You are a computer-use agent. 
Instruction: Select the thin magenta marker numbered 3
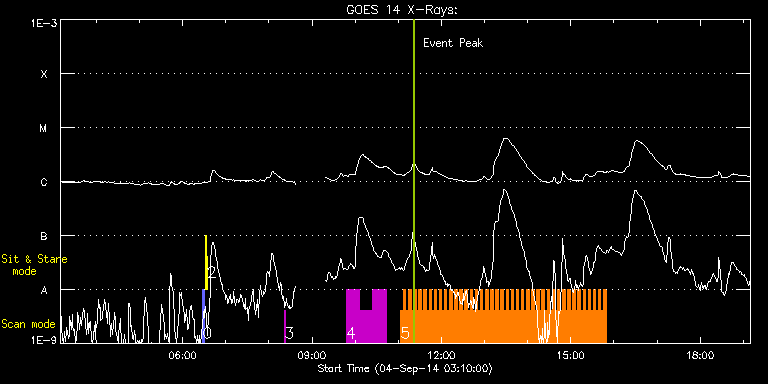tap(285, 326)
